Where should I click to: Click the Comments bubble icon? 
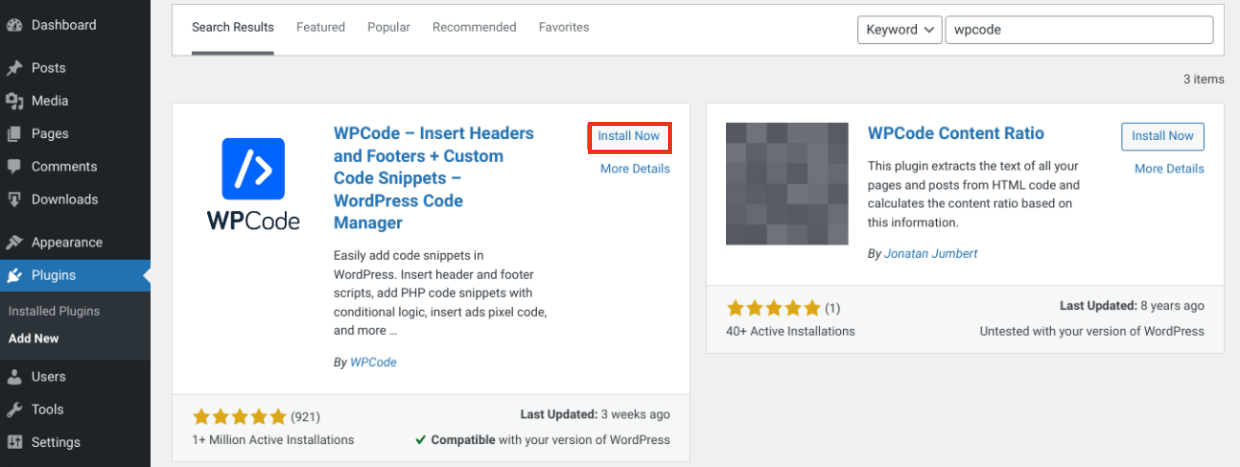click(14, 167)
